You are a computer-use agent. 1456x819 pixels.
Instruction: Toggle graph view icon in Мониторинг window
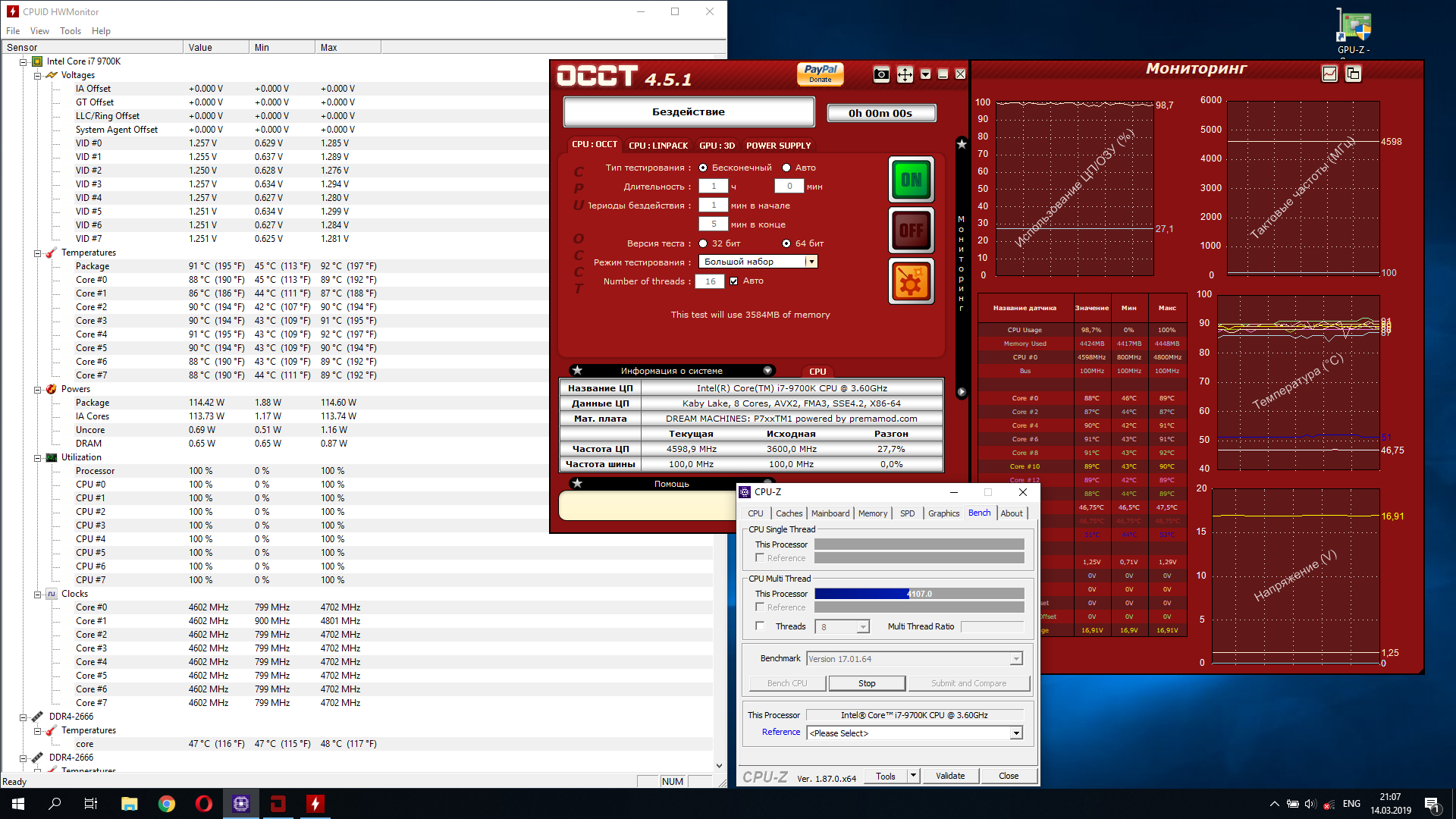pyautogui.click(x=1329, y=74)
